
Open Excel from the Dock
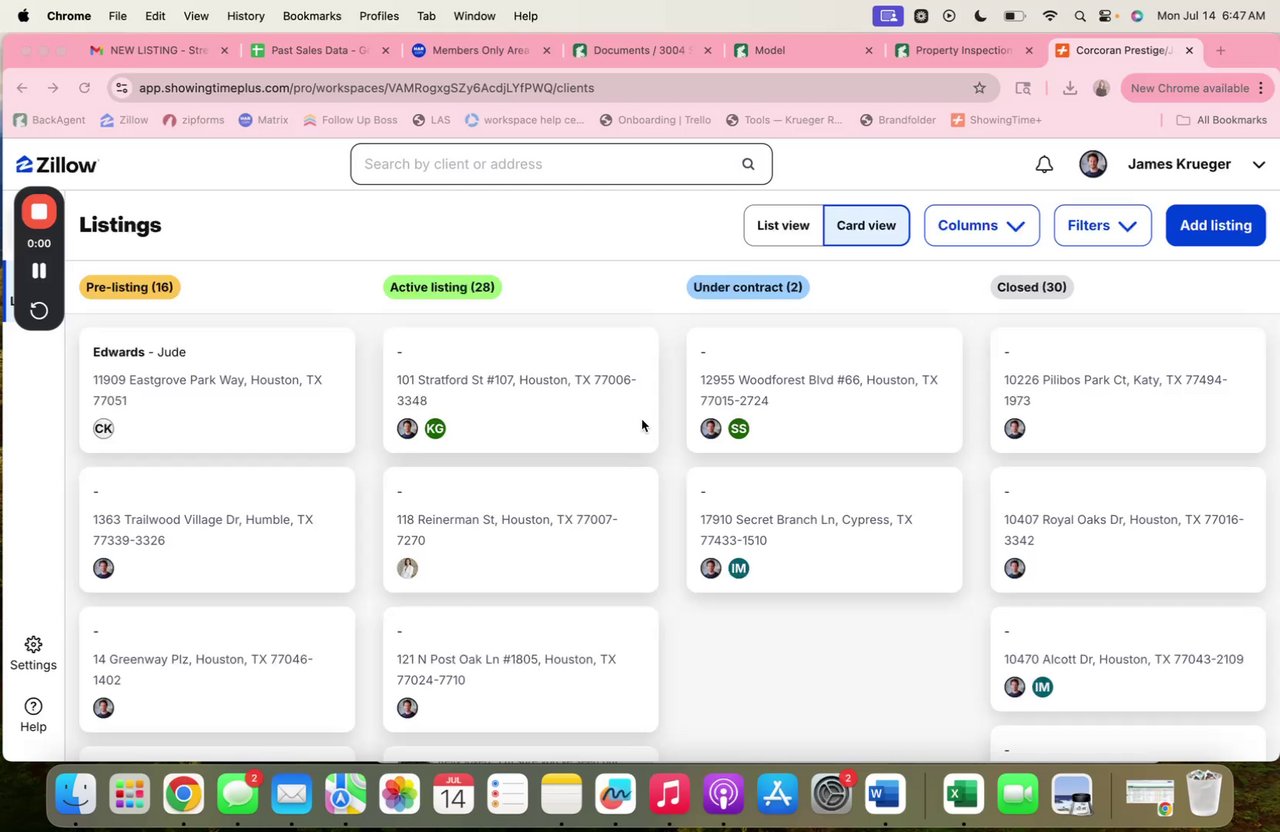point(963,795)
